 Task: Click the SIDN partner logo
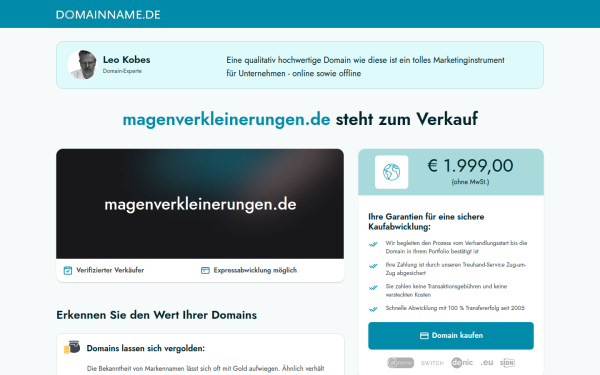point(507,362)
